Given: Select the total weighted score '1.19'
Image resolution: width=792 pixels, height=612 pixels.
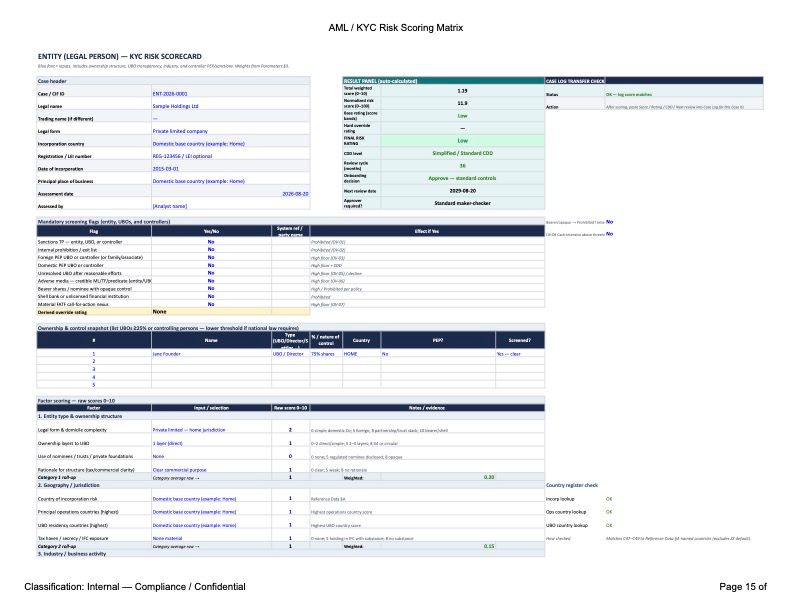Looking at the screenshot, I should coord(462,91).
